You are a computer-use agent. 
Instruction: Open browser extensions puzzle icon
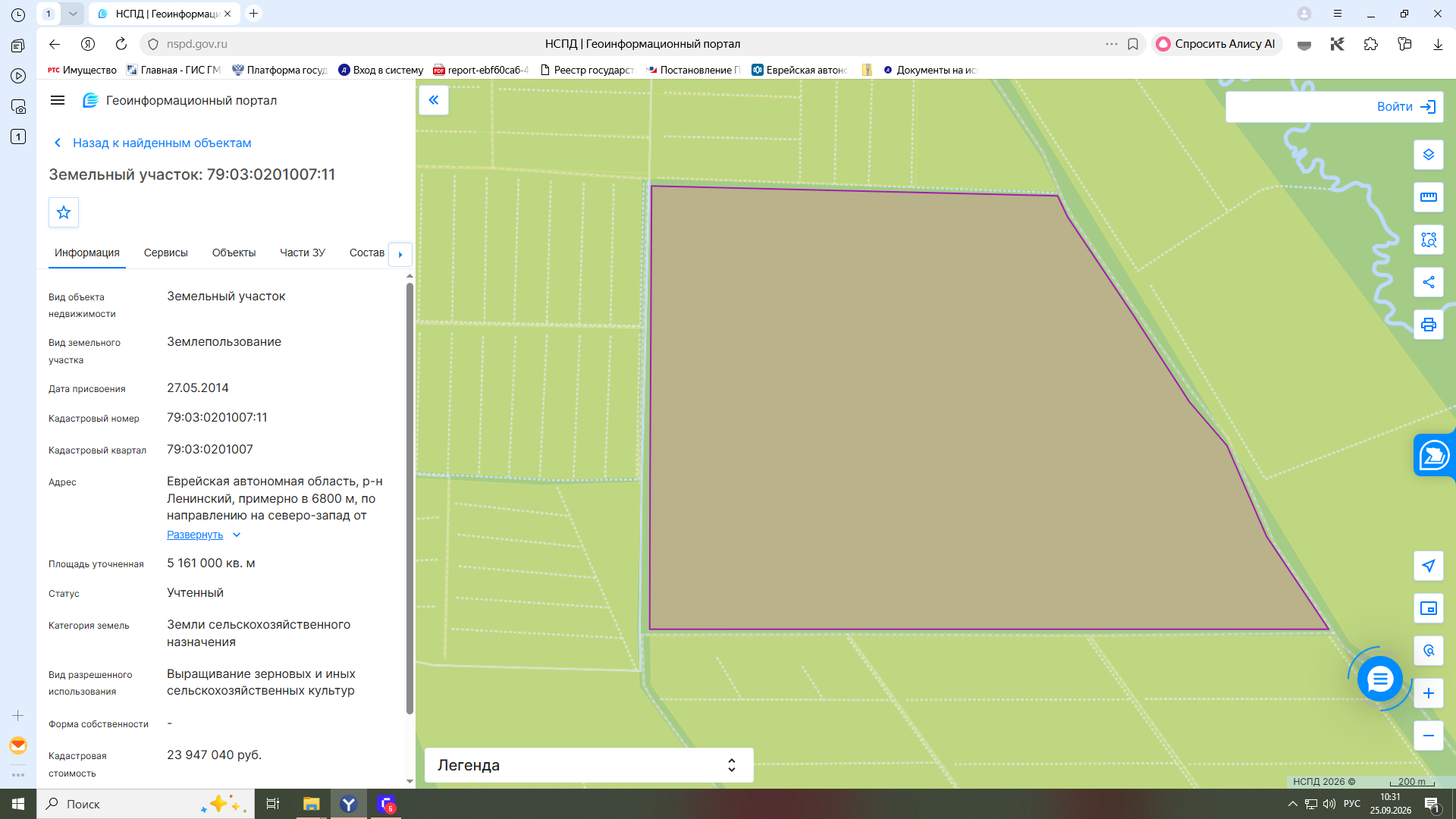click(1371, 44)
